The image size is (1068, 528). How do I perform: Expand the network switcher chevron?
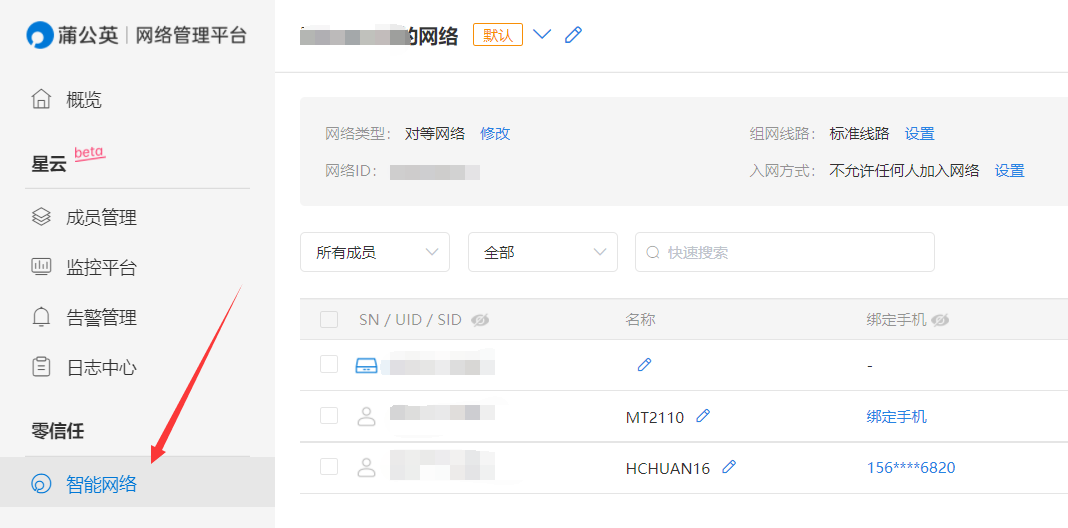(x=541, y=34)
